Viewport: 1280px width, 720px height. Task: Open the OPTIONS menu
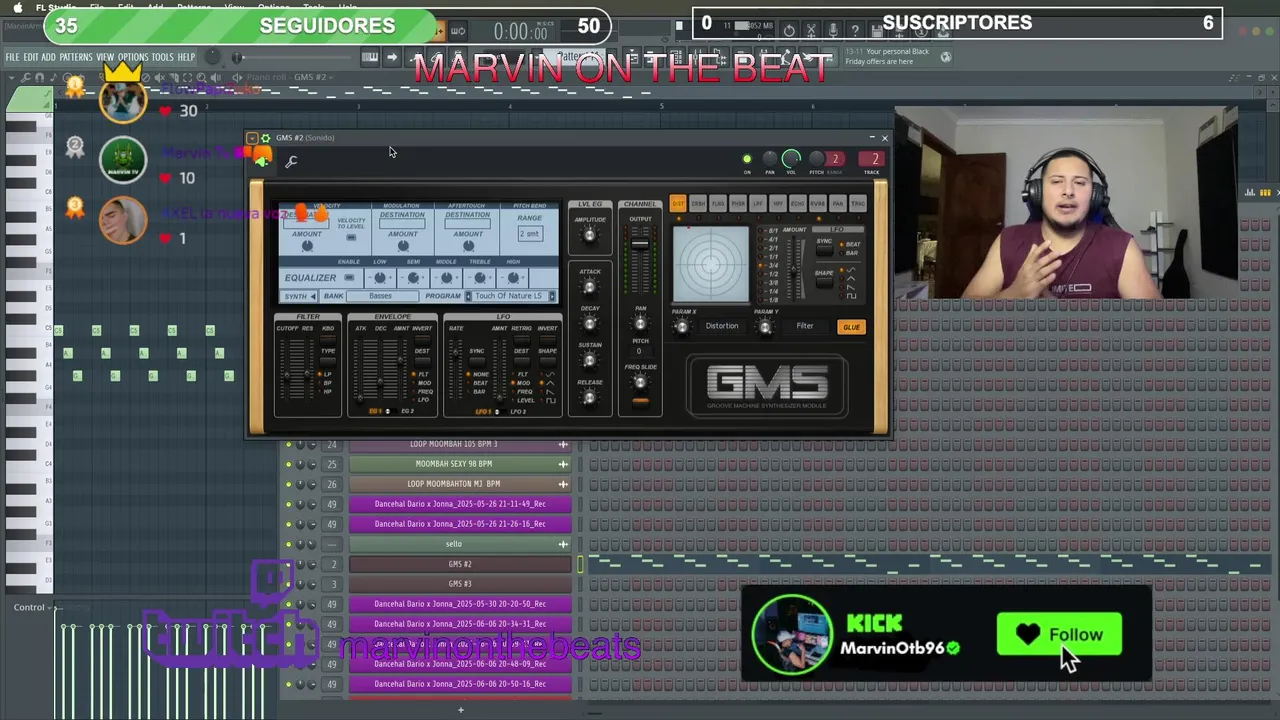(x=133, y=57)
